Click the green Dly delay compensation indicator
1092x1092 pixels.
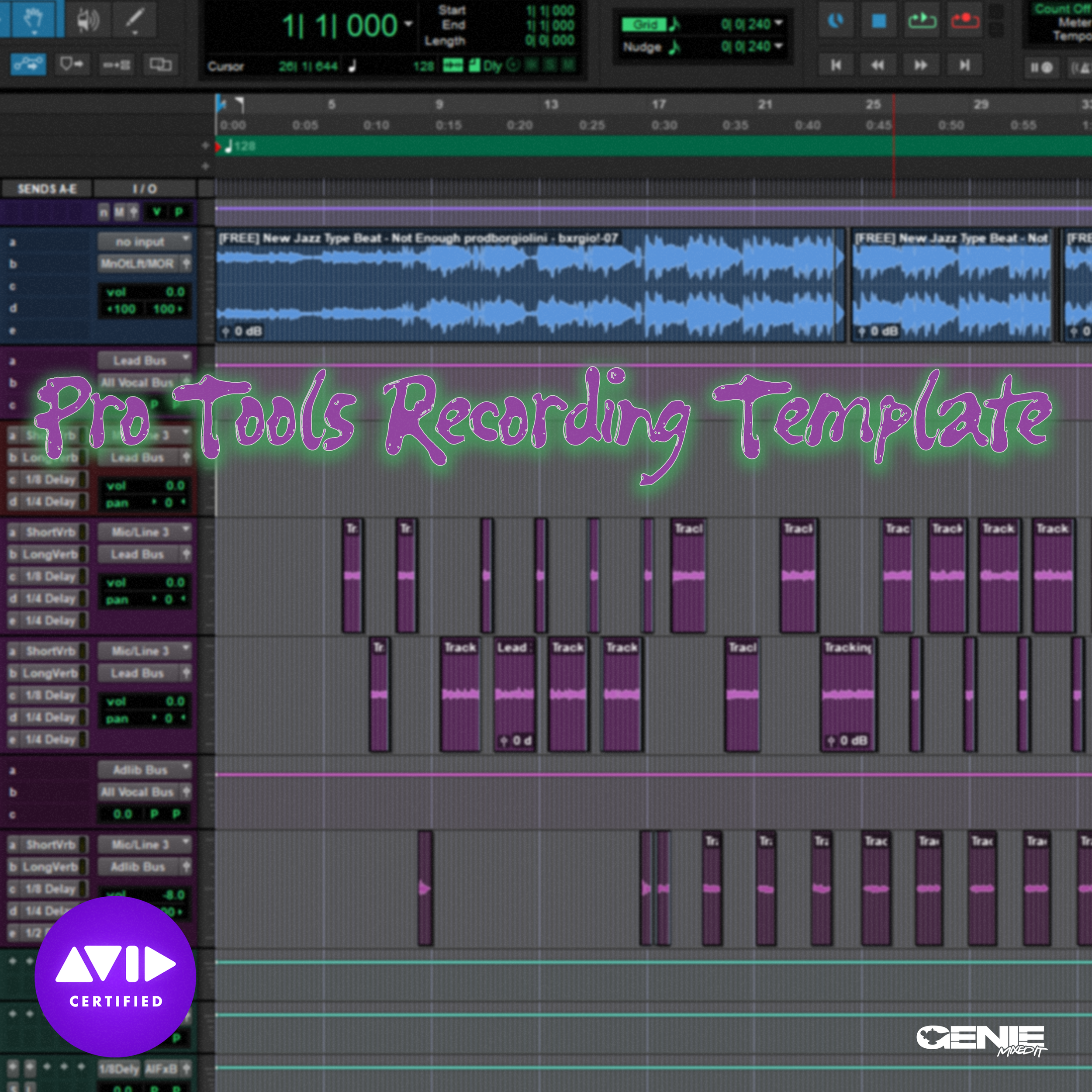pos(493,66)
